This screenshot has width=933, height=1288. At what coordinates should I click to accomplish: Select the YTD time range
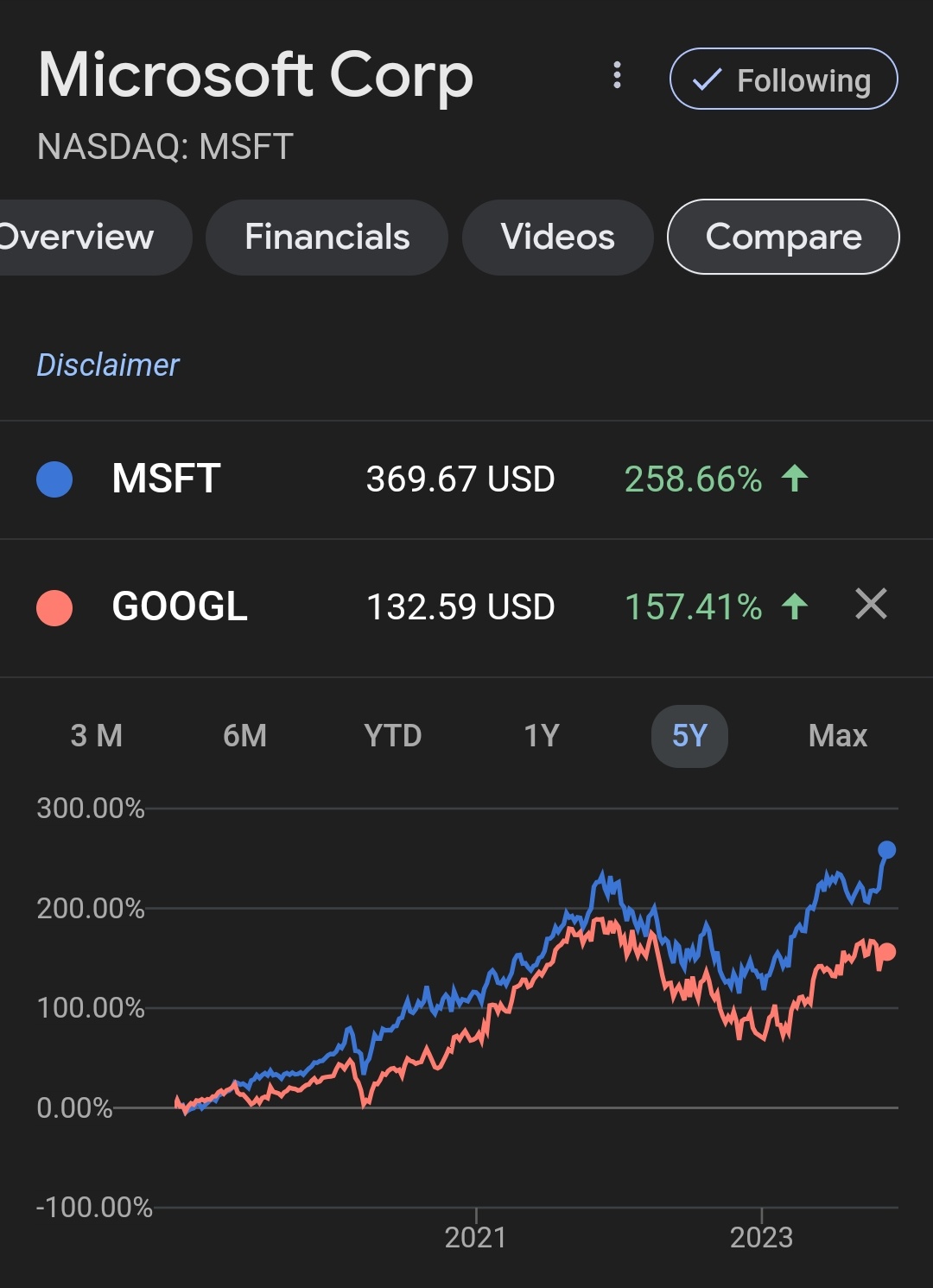(x=393, y=736)
